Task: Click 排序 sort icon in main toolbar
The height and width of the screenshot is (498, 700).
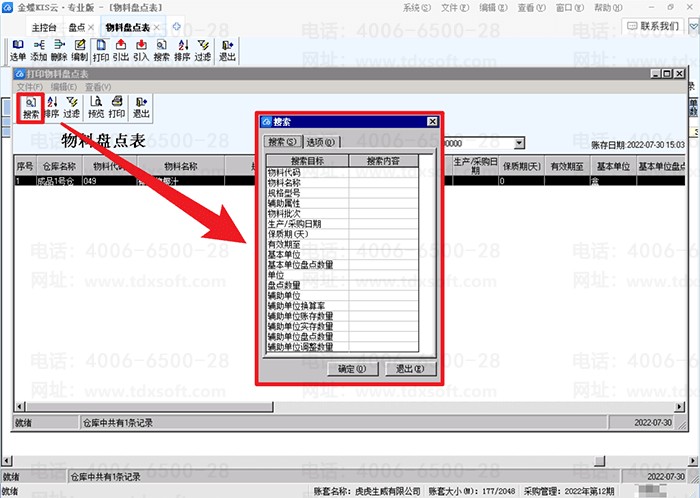Action: tap(182, 51)
